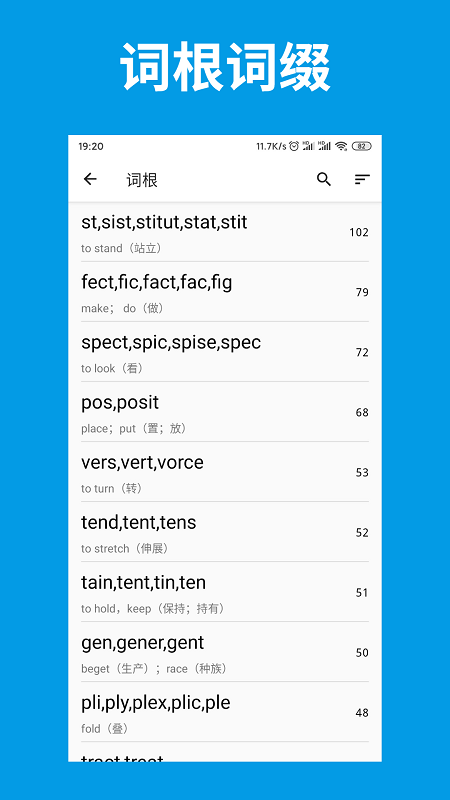Open partially visible tract,treat entry
The image size is (450, 800).
coord(225,752)
